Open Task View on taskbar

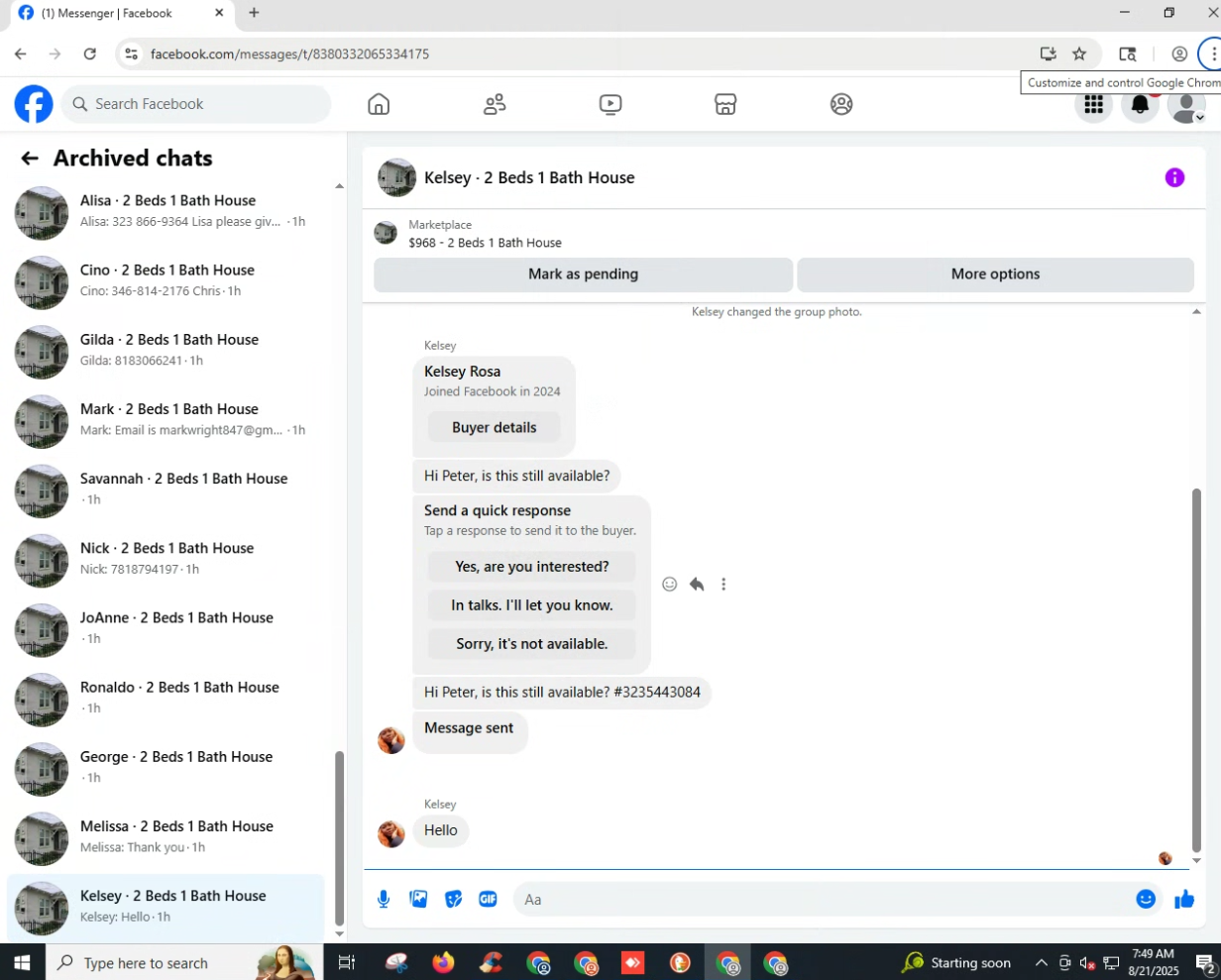coord(346,963)
